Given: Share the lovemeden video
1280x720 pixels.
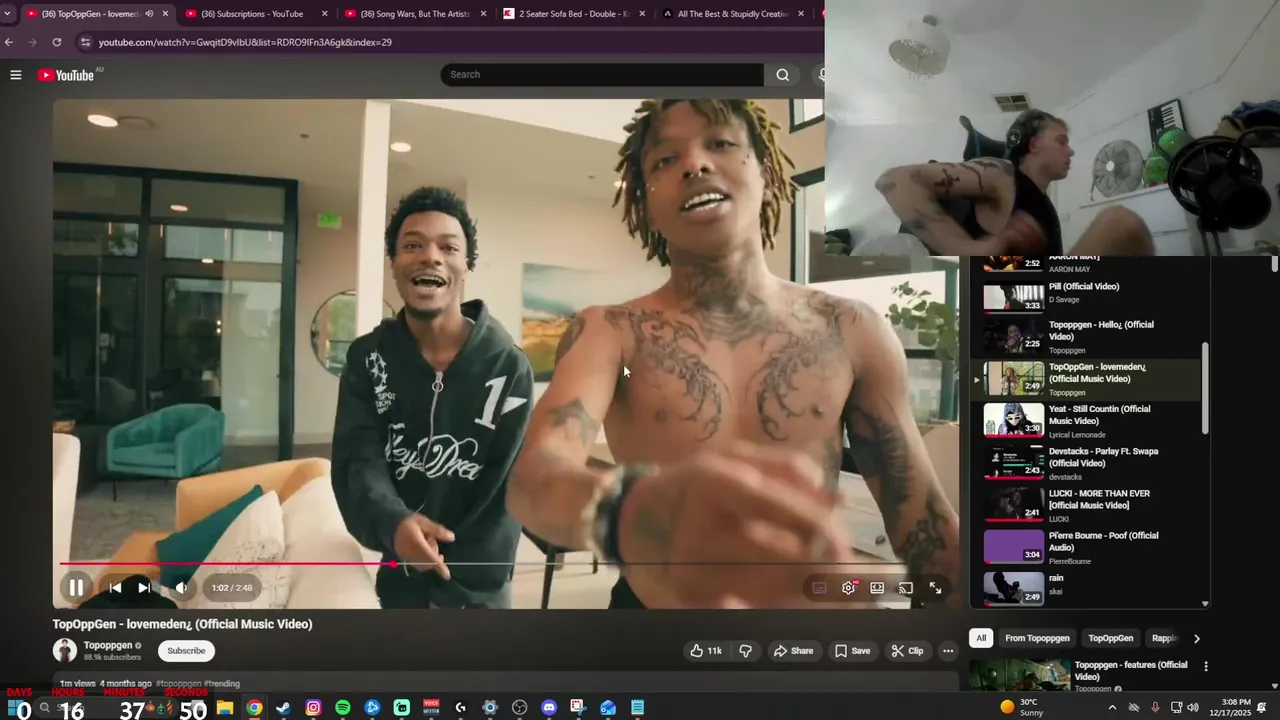Looking at the screenshot, I should 794,651.
